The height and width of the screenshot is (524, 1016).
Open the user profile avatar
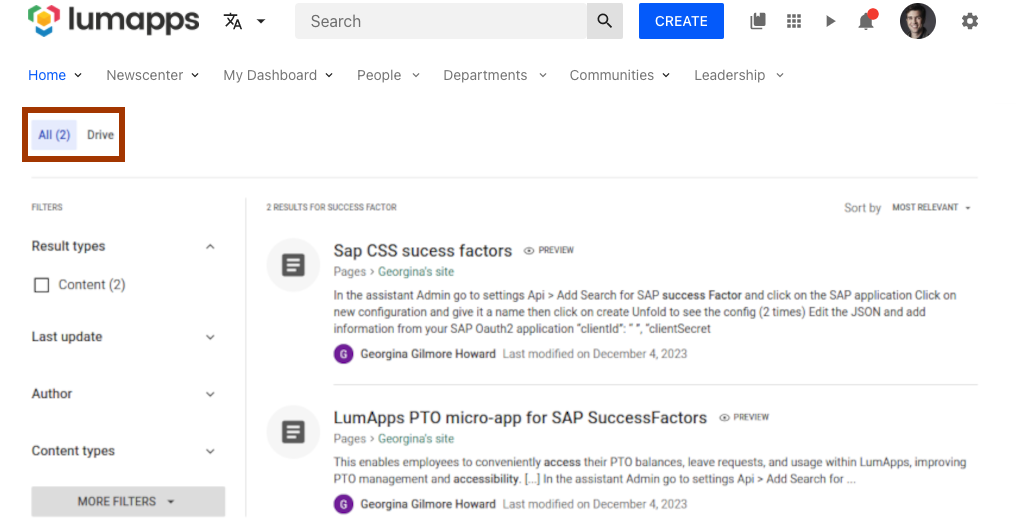click(918, 21)
